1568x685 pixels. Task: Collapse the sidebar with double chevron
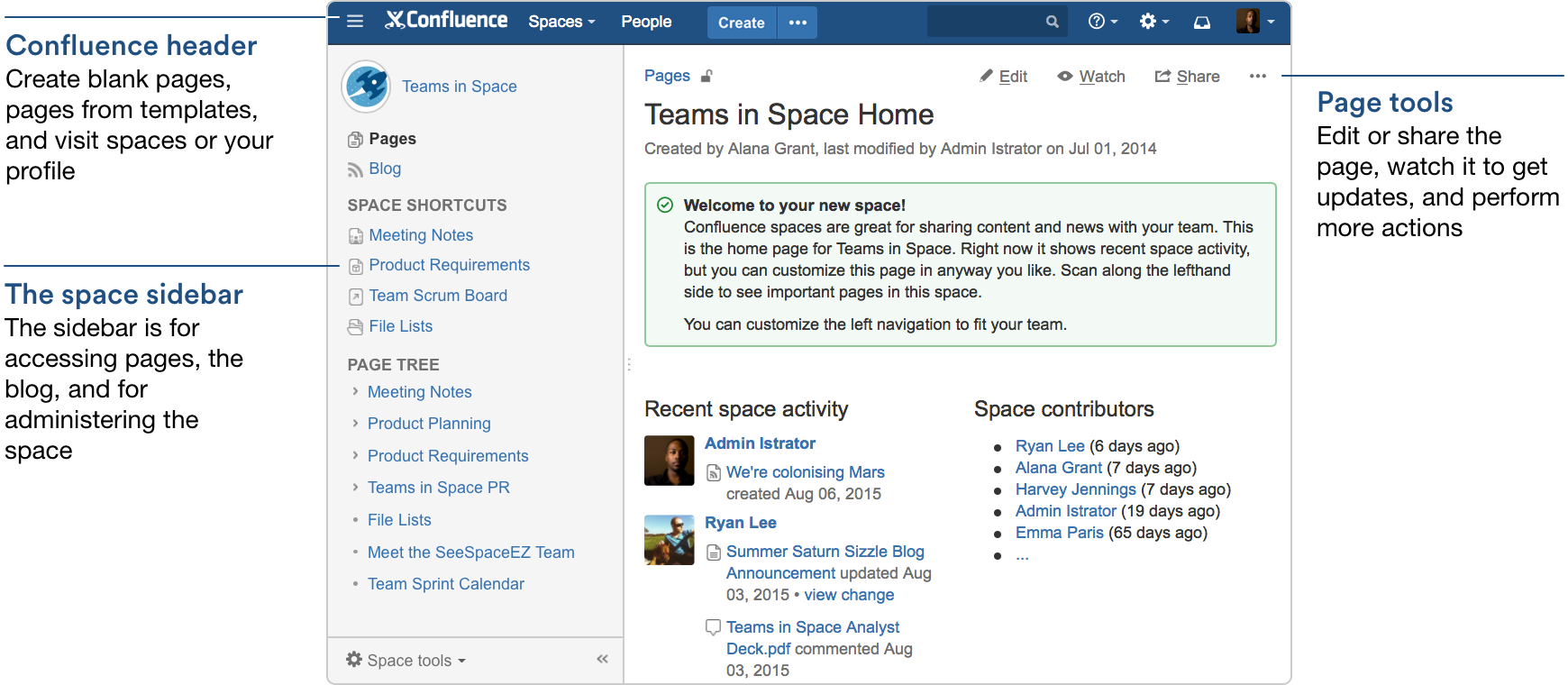pyautogui.click(x=602, y=659)
